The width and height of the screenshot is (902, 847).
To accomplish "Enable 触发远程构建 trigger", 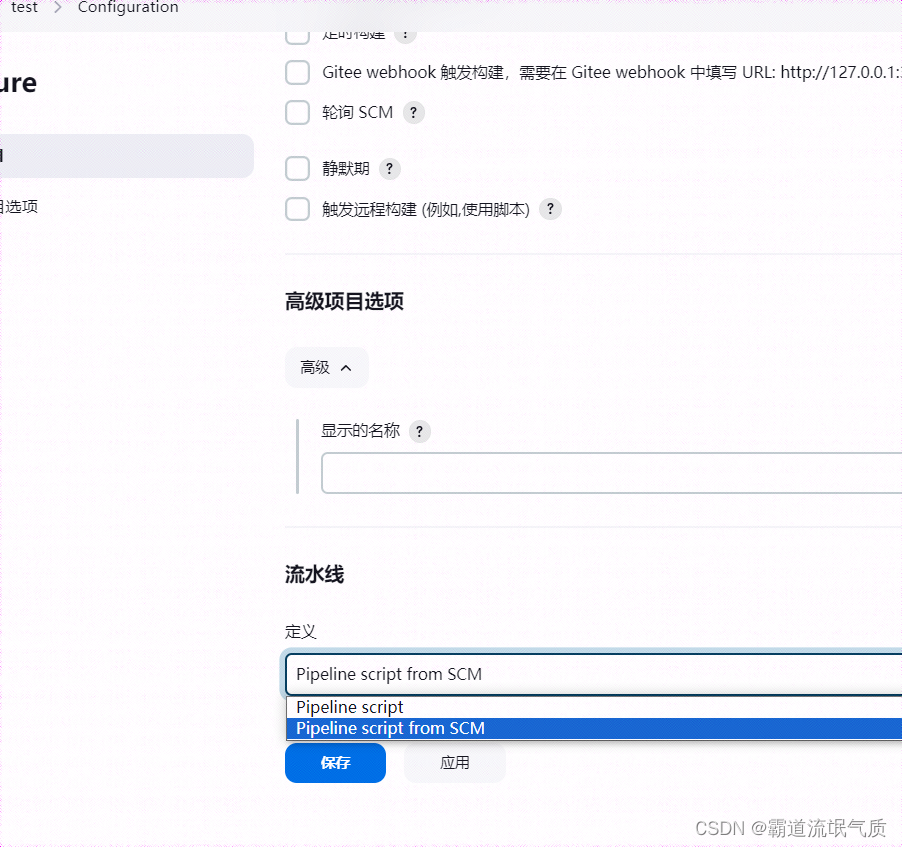I will tap(297, 209).
